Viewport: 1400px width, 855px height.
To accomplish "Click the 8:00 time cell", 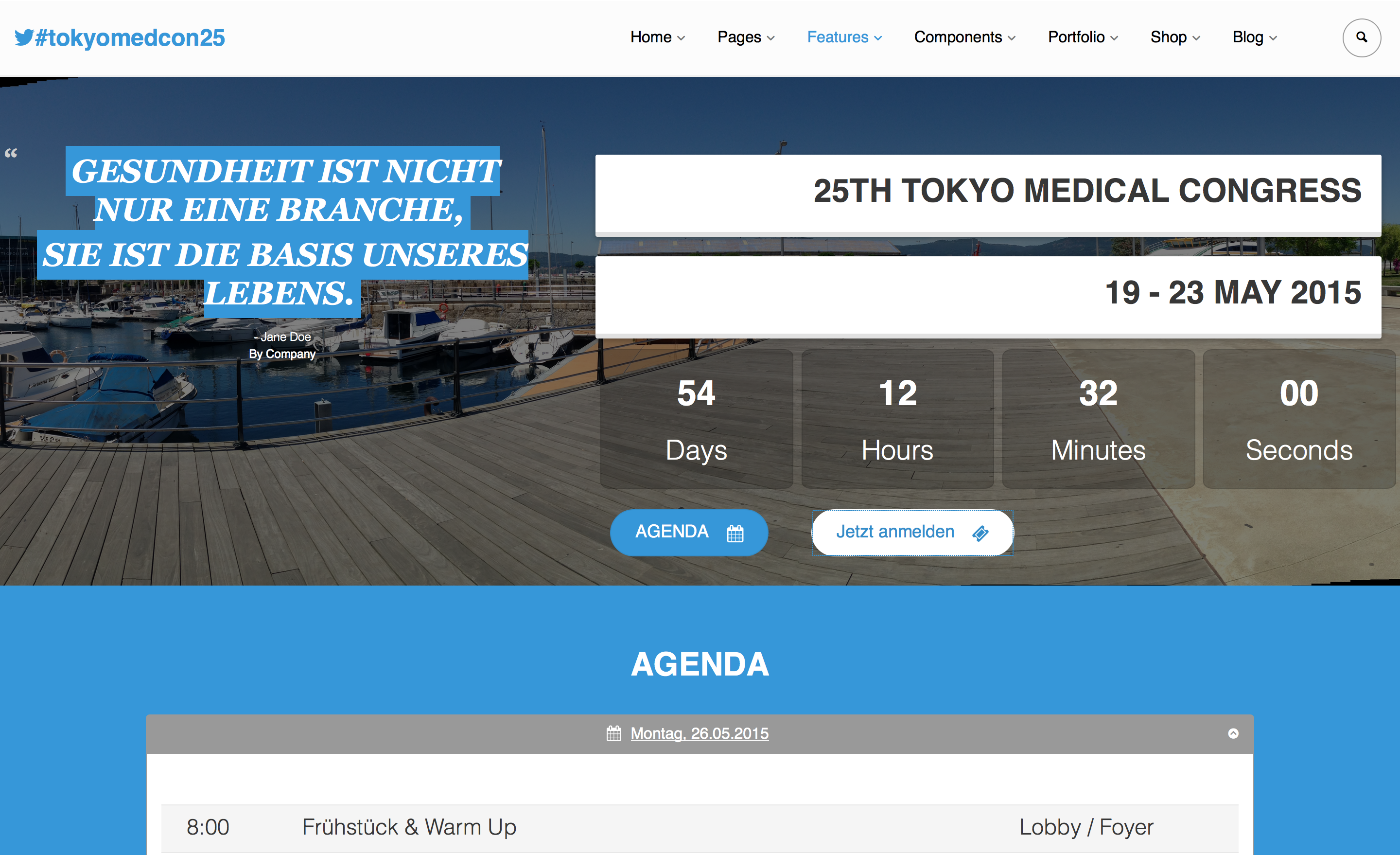I will point(208,827).
